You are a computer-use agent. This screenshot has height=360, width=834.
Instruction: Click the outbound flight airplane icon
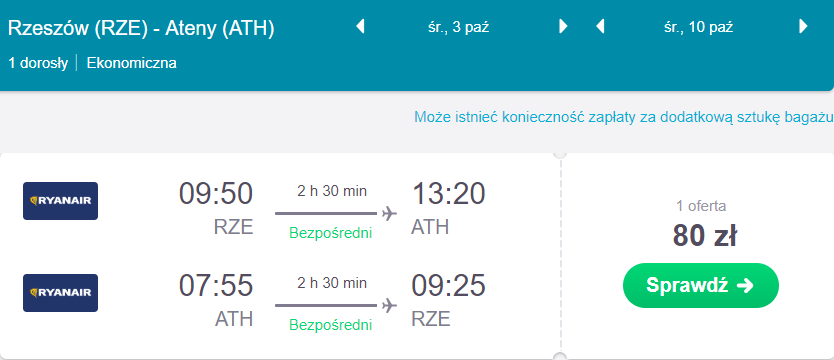tap(390, 213)
